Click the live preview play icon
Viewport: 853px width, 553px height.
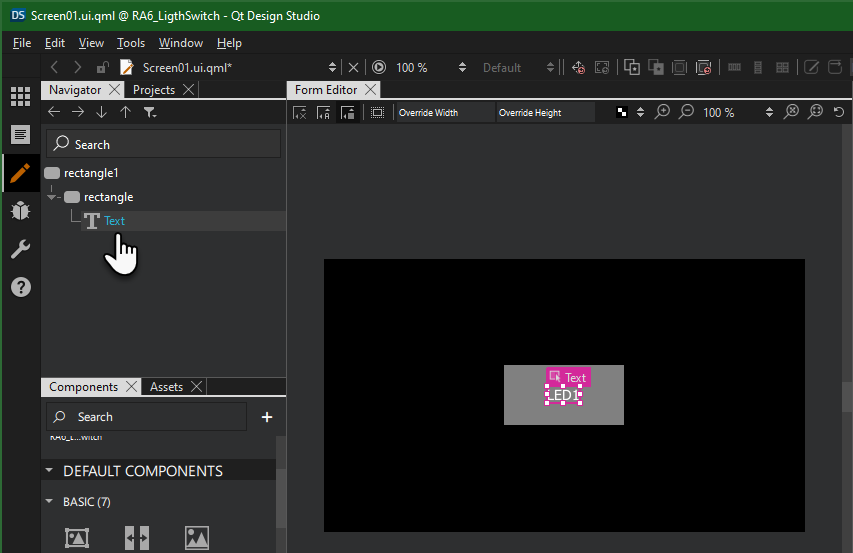(x=379, y=67)
